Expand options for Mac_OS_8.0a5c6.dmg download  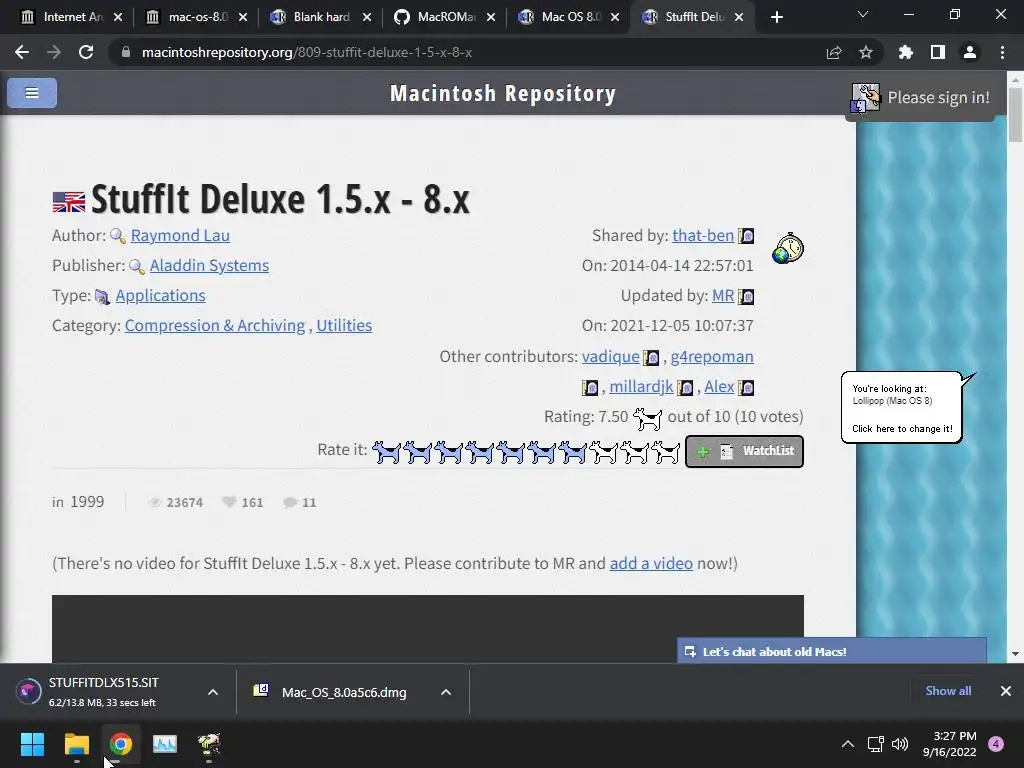coord(446,692)
